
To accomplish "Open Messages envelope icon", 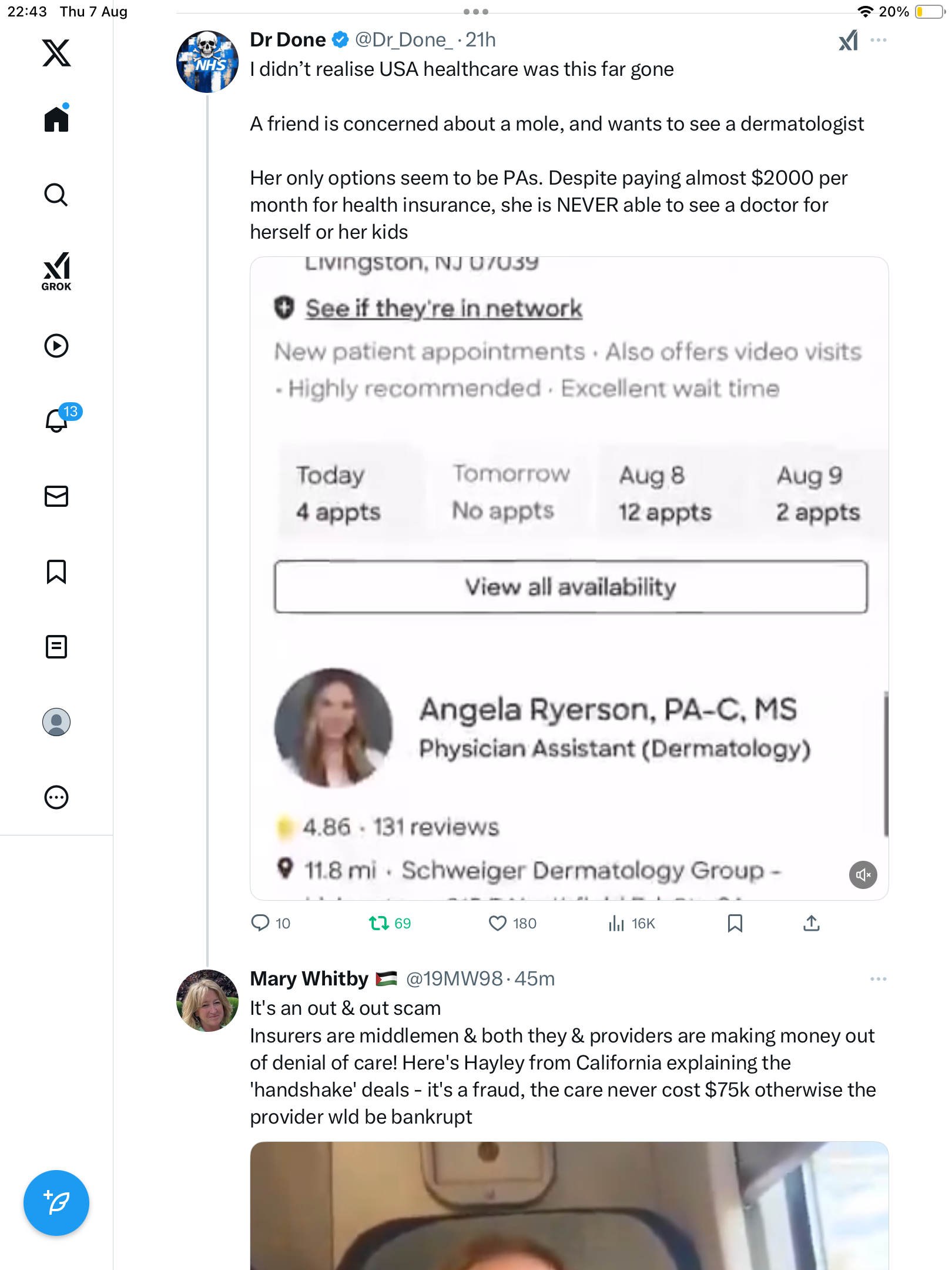I will [x=56, y=496].
